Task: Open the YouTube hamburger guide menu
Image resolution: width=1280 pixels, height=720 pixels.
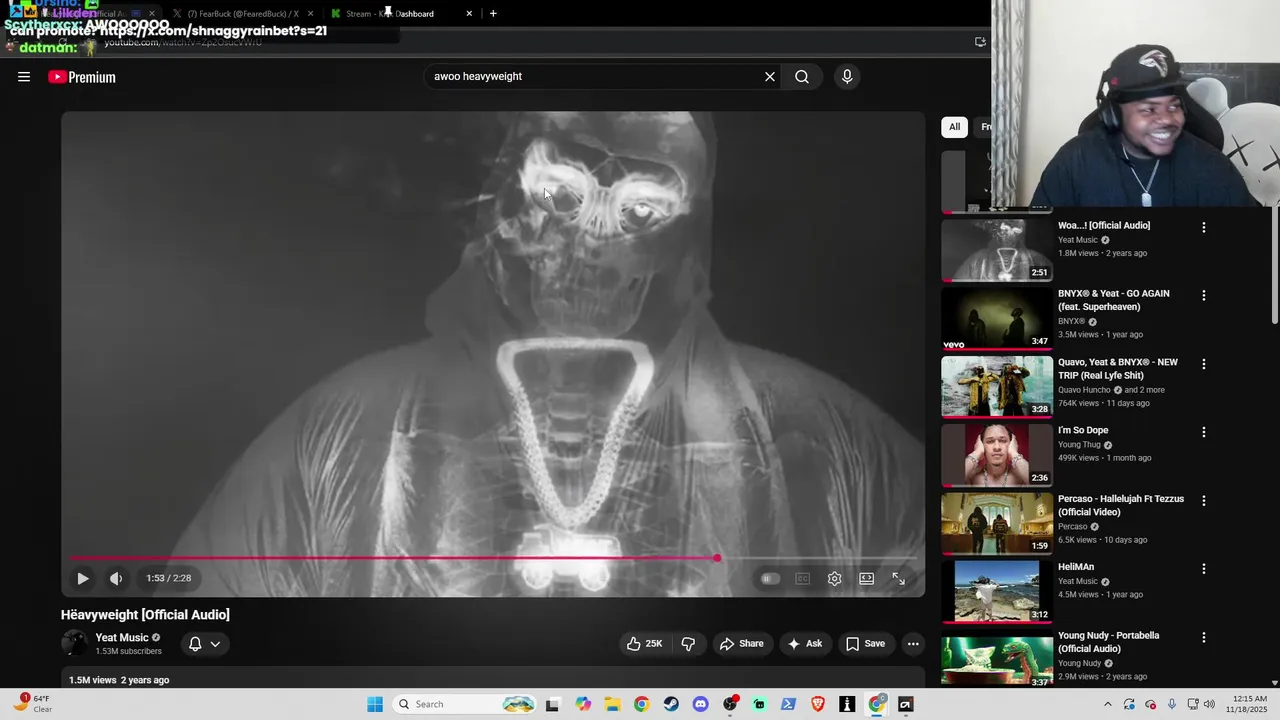Action: (24, 77)
